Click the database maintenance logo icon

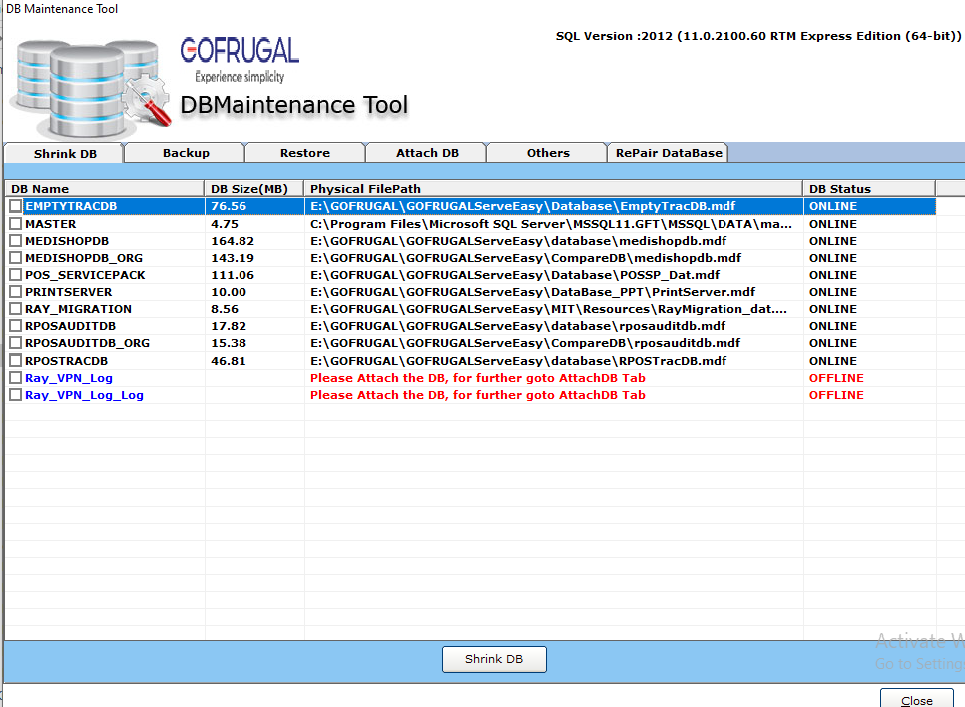point(92,89)
